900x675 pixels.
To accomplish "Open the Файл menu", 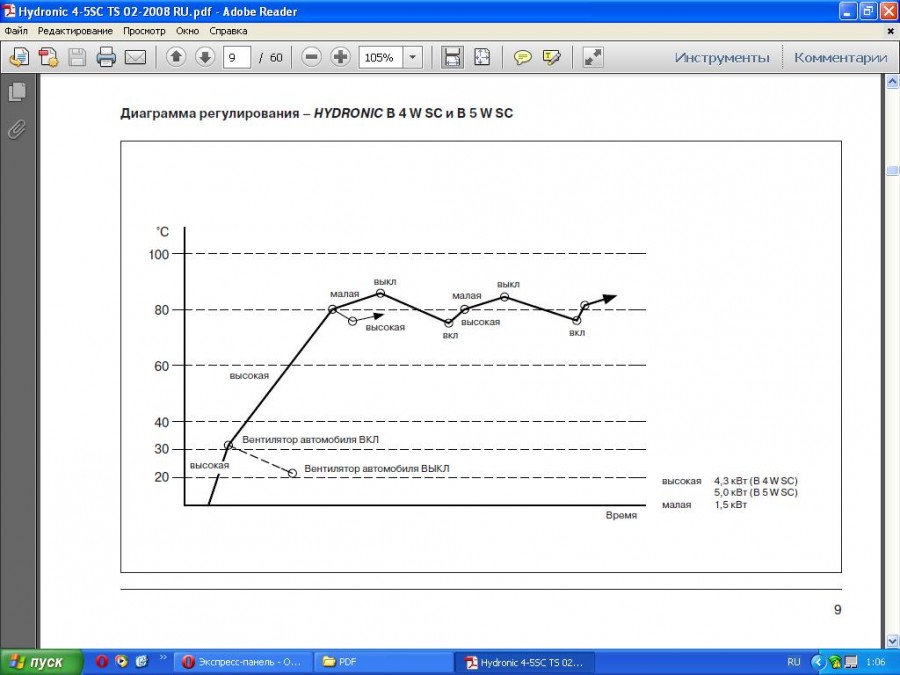I will pos(16,31).
